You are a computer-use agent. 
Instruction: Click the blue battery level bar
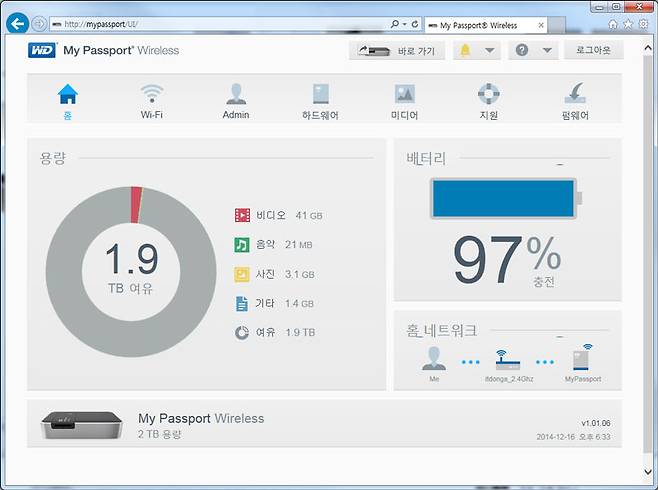(x=502, y=198)
